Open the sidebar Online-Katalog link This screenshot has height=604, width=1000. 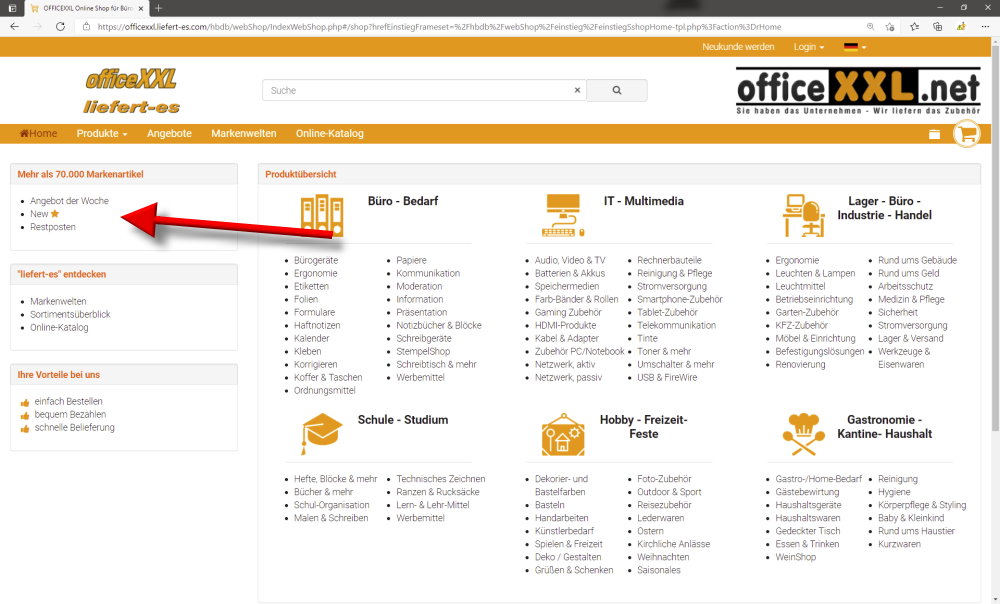(x=59, y=328)
